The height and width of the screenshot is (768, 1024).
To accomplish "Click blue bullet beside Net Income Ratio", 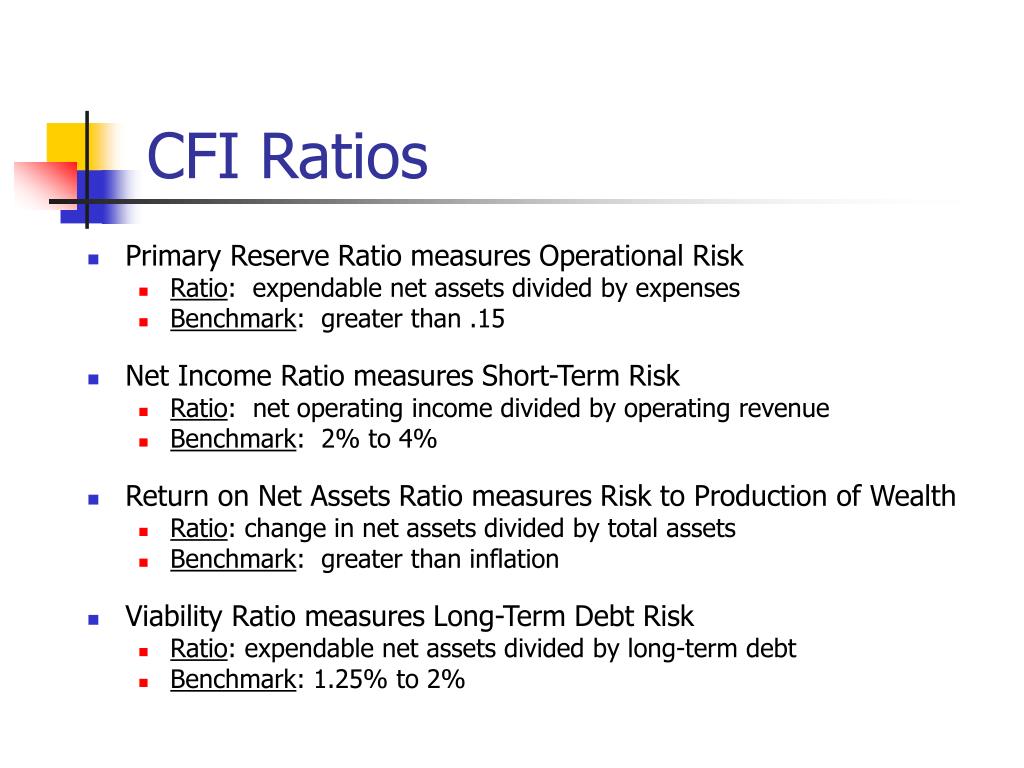I will click(x=93, y=379).
